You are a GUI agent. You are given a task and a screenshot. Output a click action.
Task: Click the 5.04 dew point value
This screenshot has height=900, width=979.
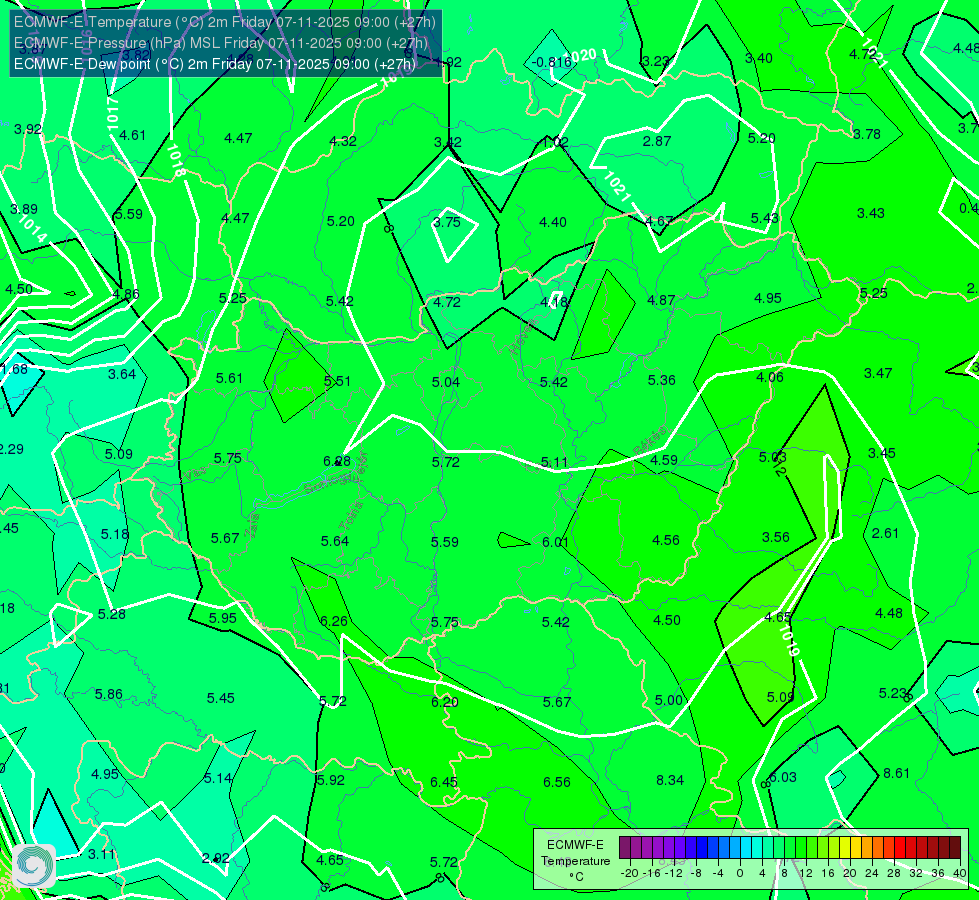click(446, 382)
